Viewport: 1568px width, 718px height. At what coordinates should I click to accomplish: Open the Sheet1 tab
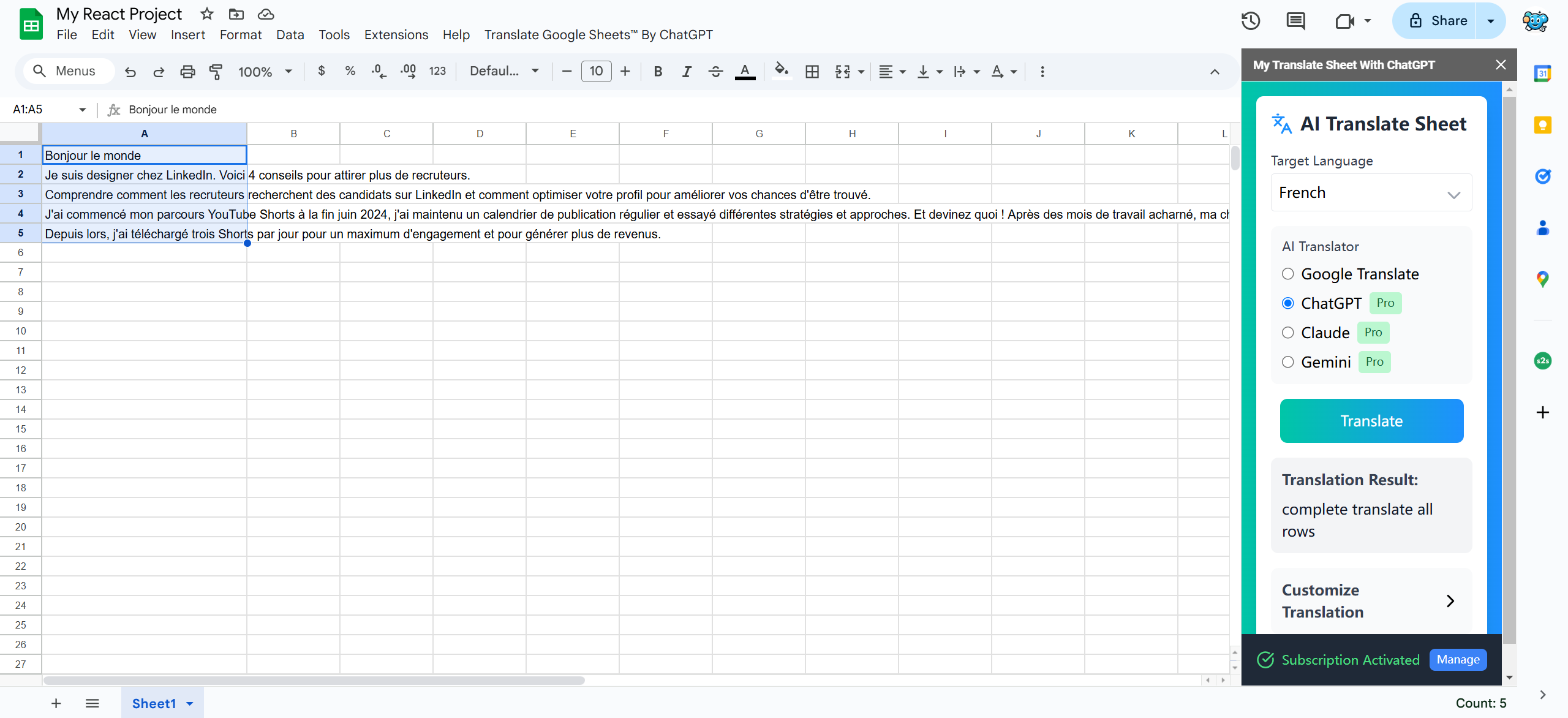click(154, 703)
